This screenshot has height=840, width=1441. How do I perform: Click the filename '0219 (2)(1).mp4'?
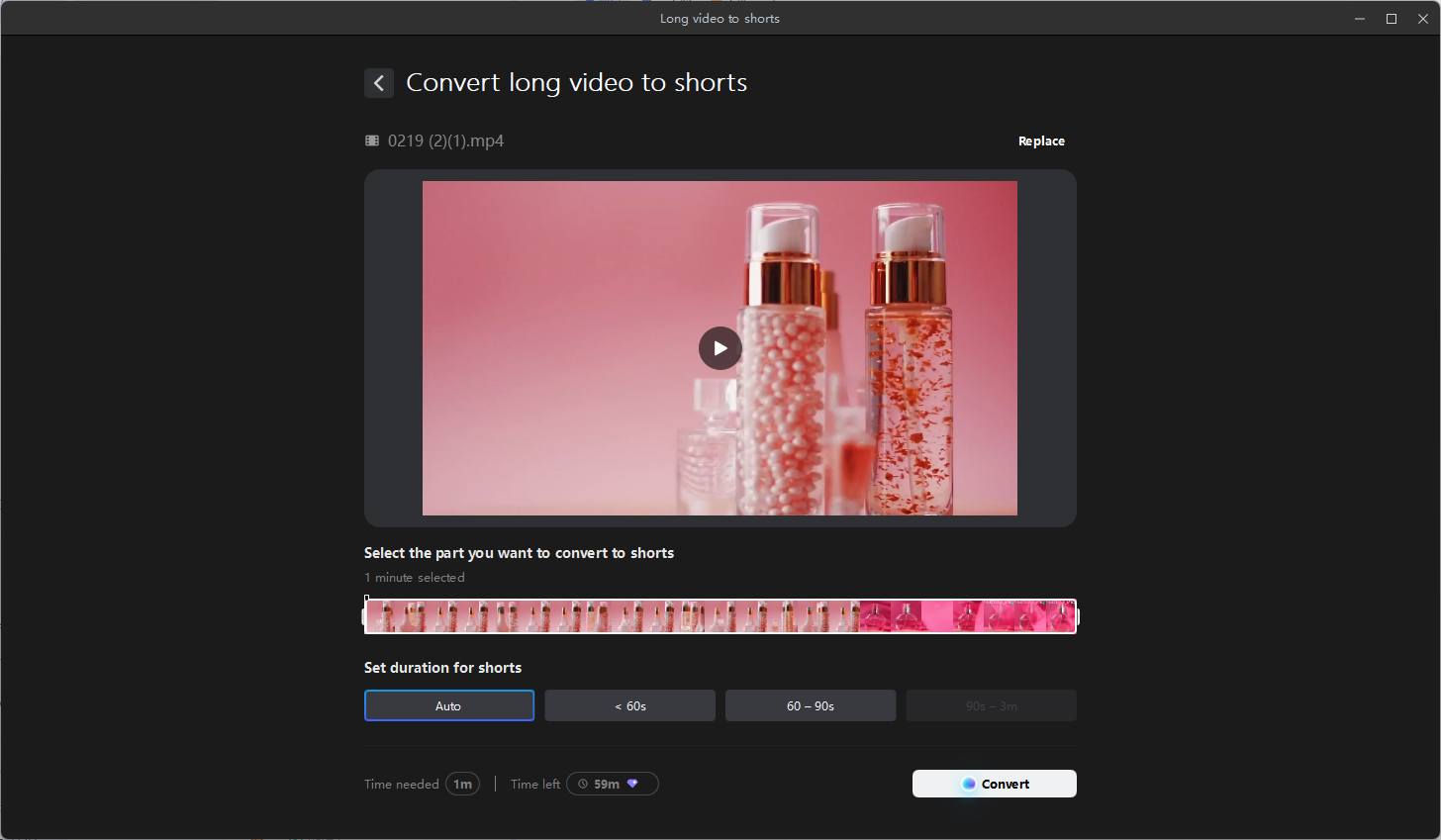point(445,140)
